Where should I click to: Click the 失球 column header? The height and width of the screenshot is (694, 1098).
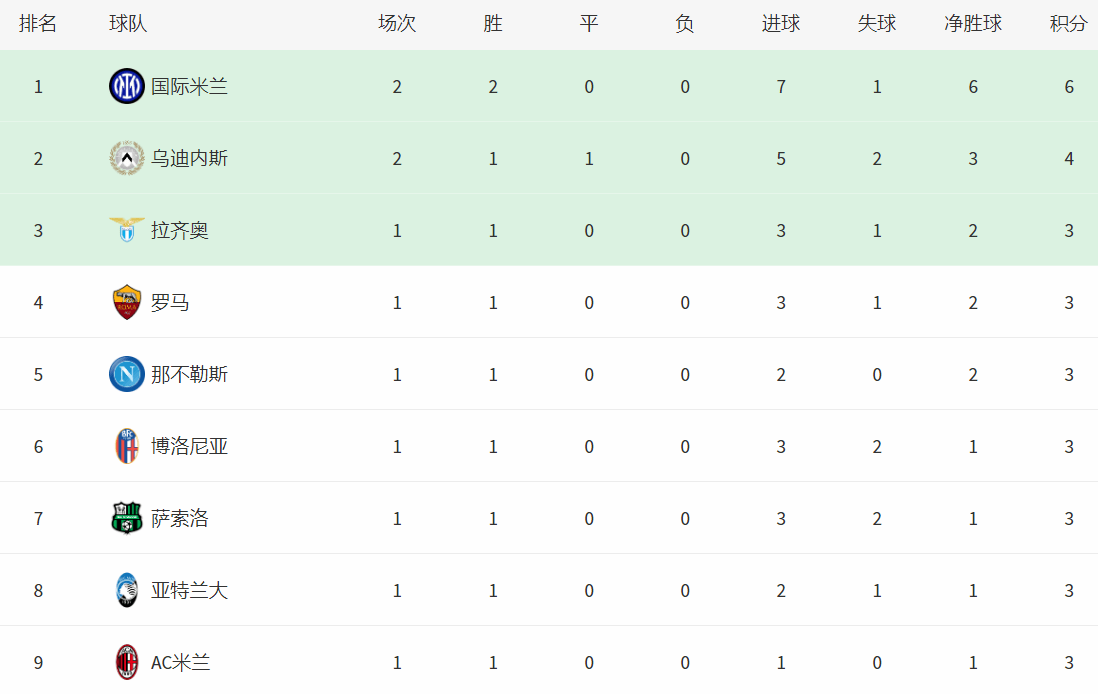(877, 24)
